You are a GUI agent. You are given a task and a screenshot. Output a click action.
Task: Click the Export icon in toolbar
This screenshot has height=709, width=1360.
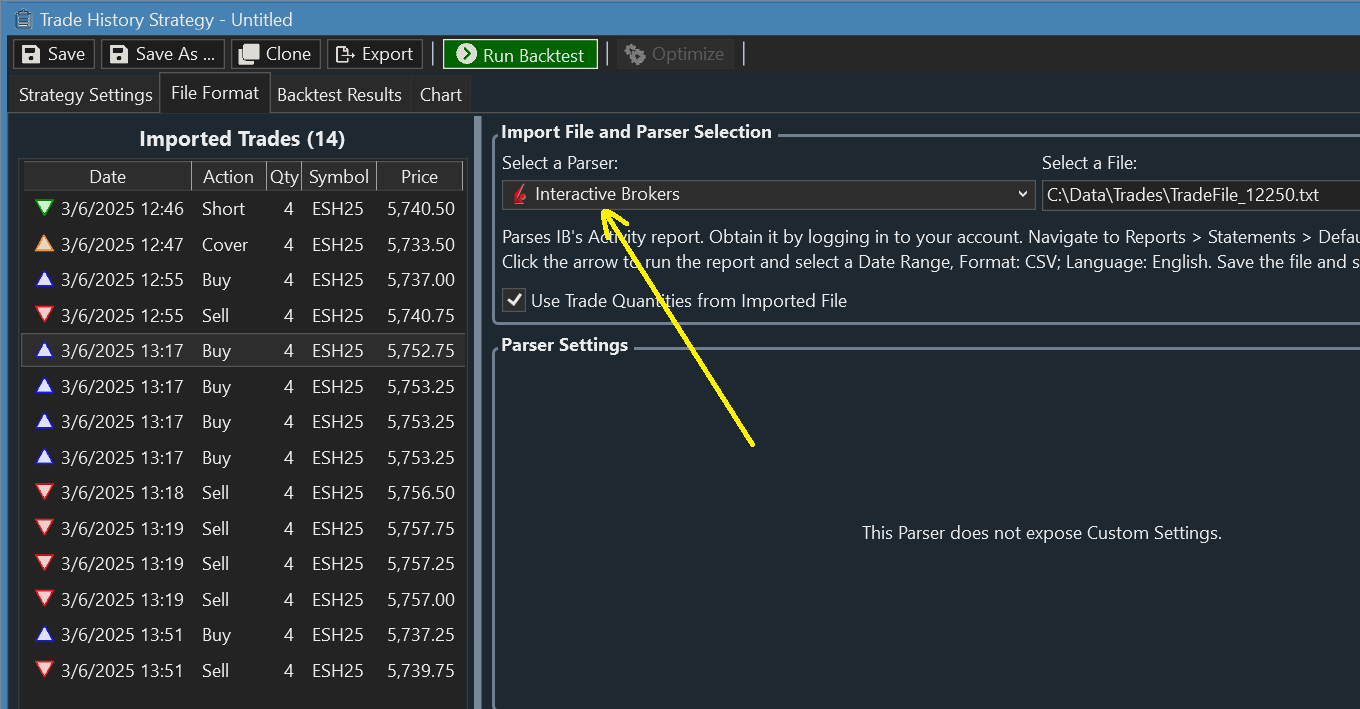click(345, 54)
